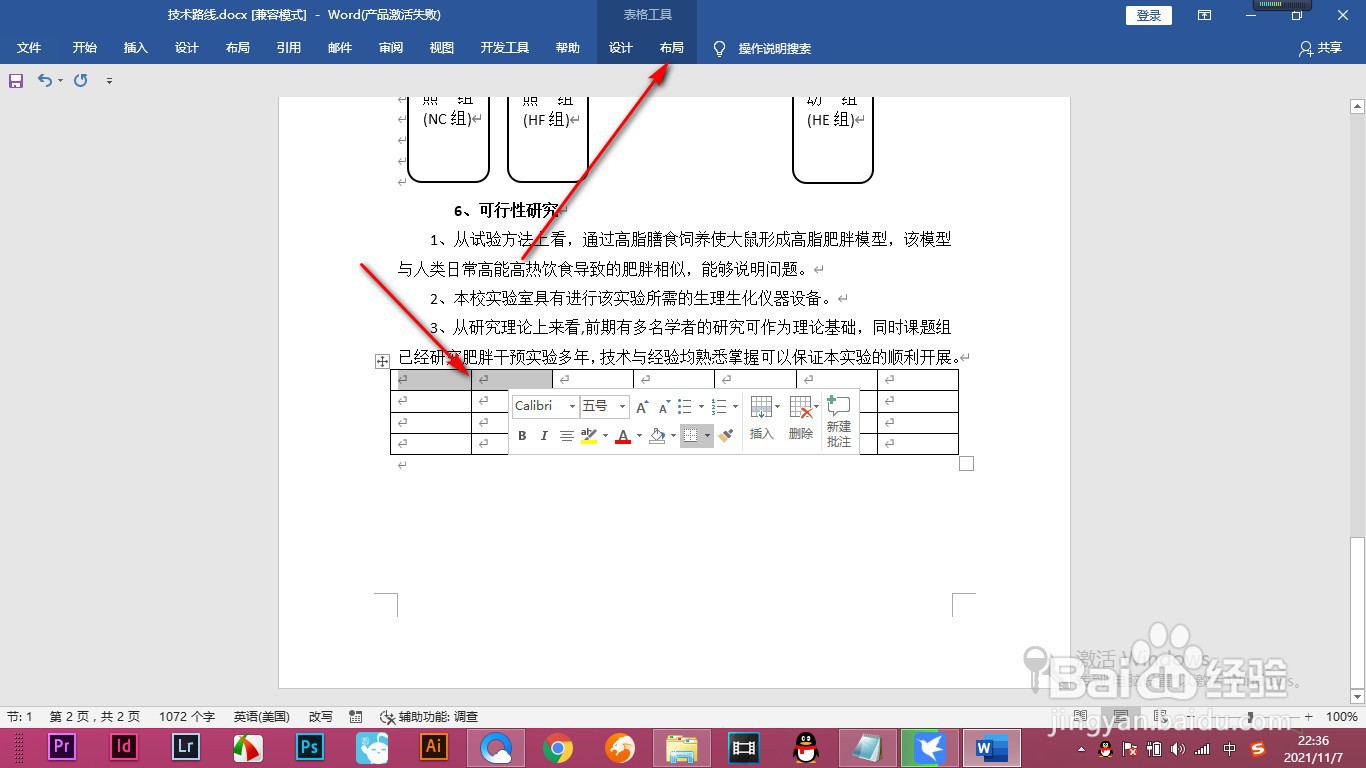1366x768 pixels.
Task: Expand the borders style arrow
Action: pyautogui.click(x=707, y=436)
